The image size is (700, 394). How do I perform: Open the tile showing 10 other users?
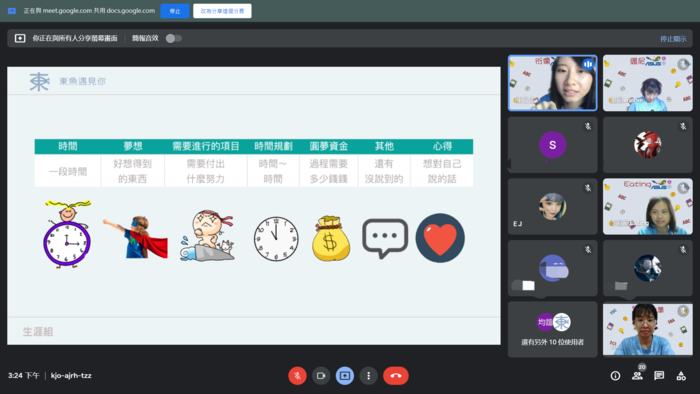(553, 329)
